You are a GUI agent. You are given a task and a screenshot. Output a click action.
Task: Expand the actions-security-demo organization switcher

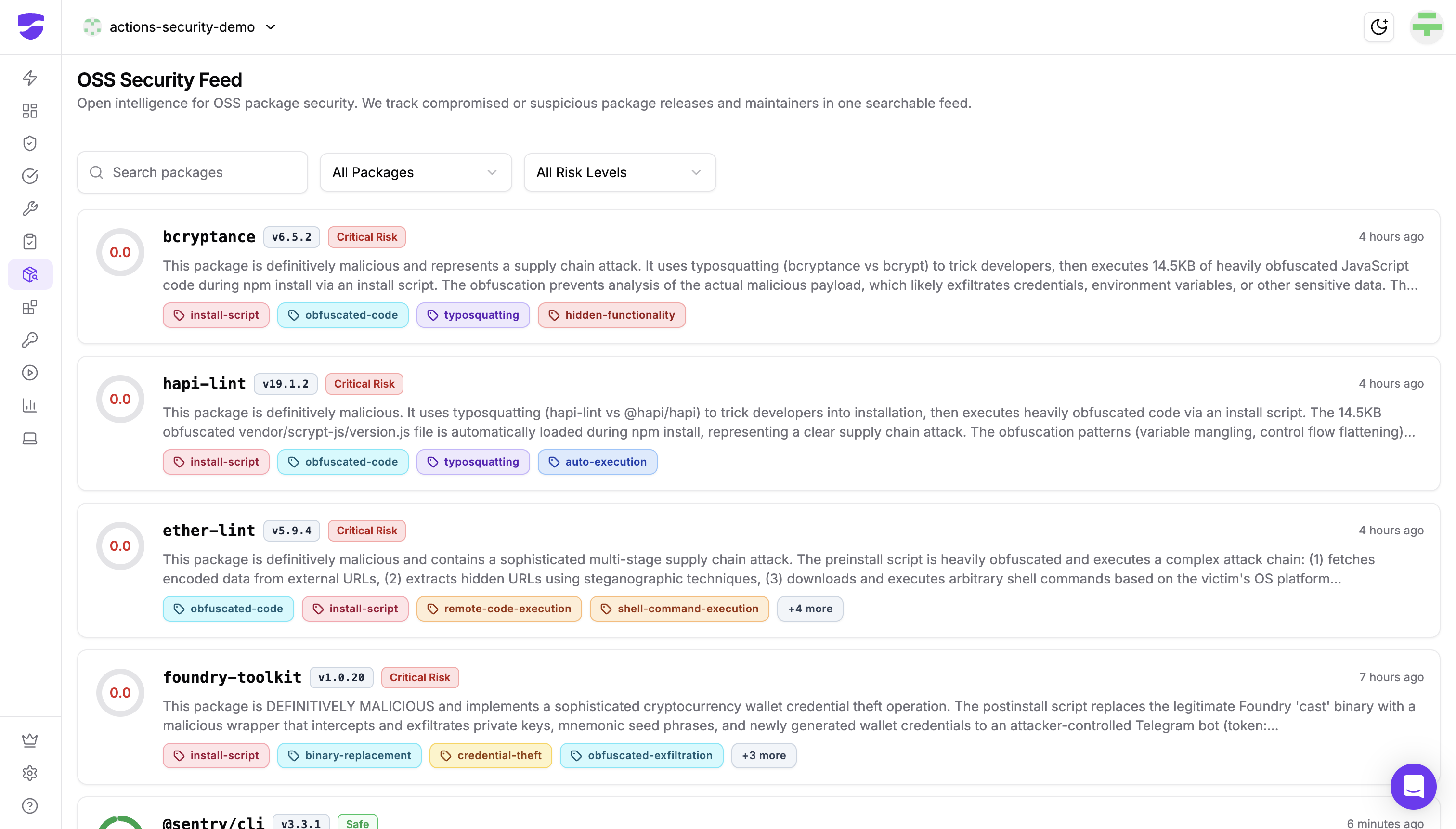180,27
